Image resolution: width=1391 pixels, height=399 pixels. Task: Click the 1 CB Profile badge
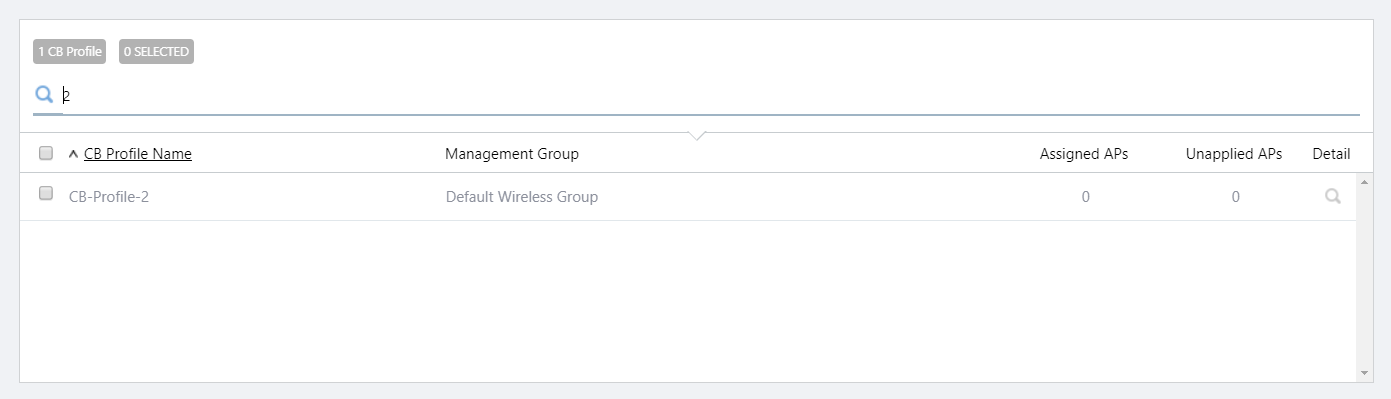(x=70, y=51)
